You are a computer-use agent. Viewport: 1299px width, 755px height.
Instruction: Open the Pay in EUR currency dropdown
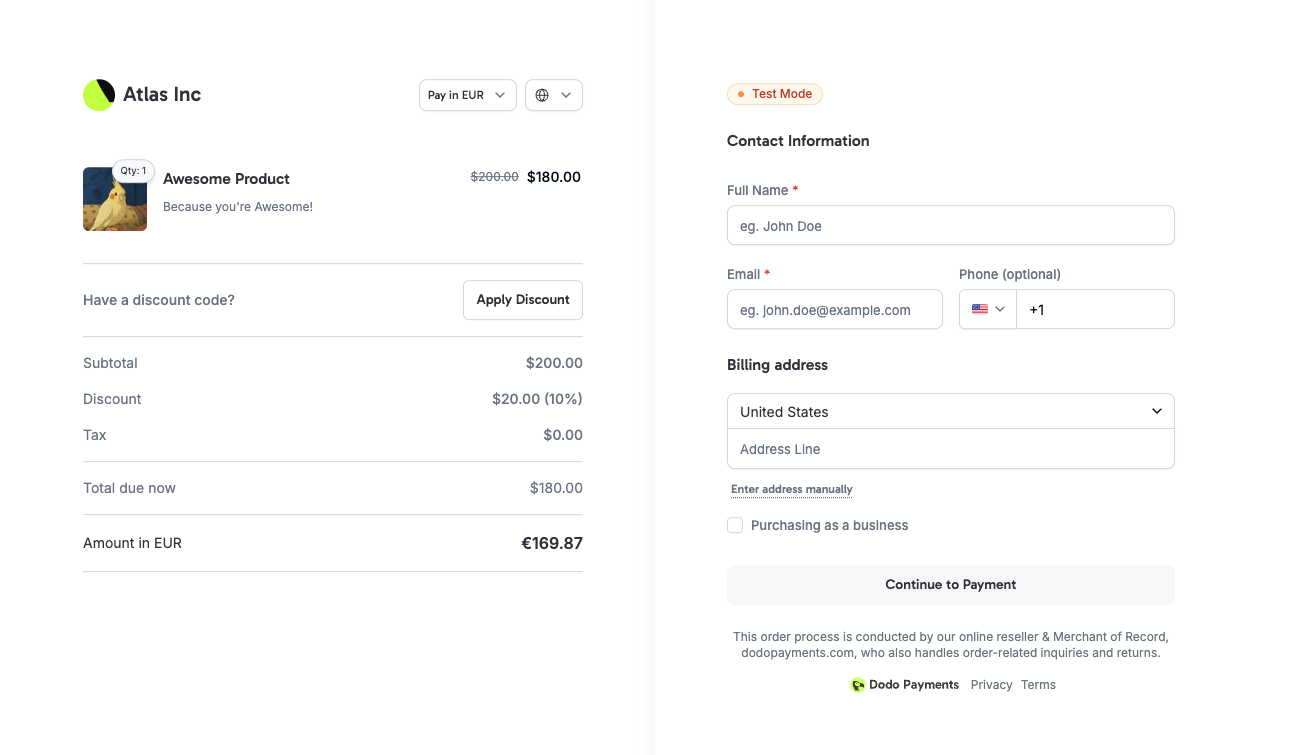(x=467, y=95)
